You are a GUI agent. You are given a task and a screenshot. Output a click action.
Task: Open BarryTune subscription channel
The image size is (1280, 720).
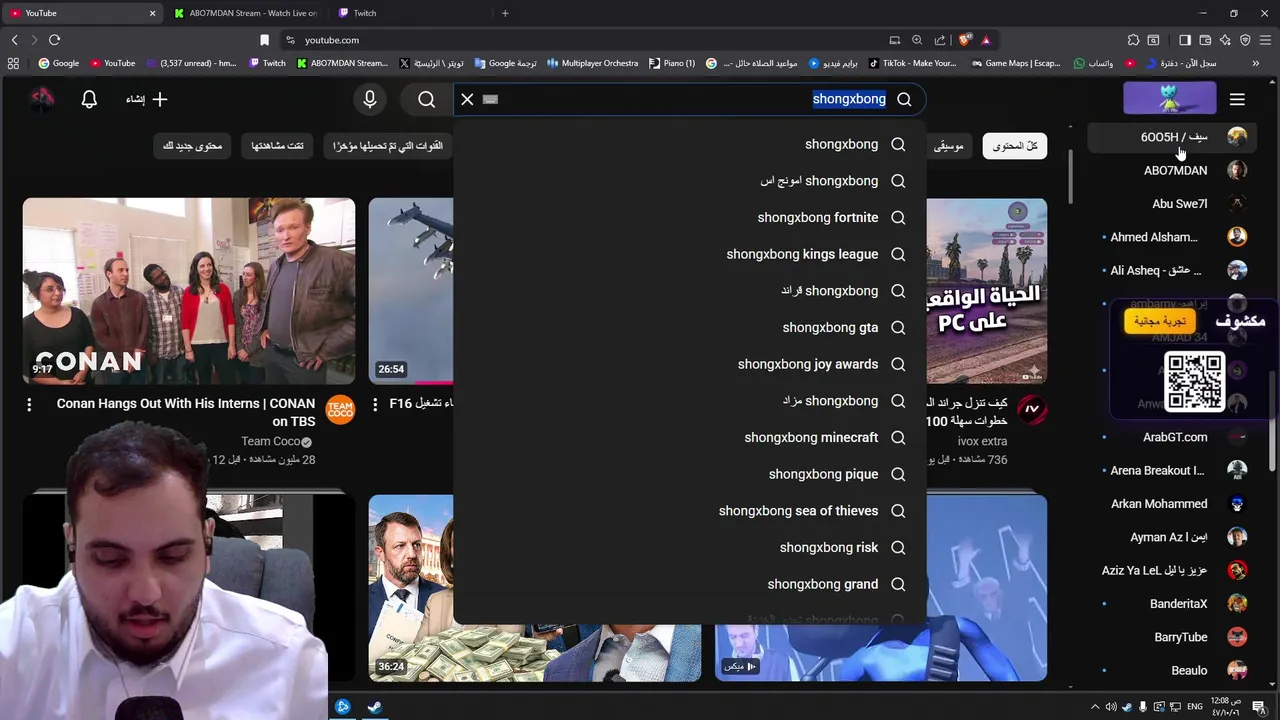pyautogui.click(x=1170, y=637)
